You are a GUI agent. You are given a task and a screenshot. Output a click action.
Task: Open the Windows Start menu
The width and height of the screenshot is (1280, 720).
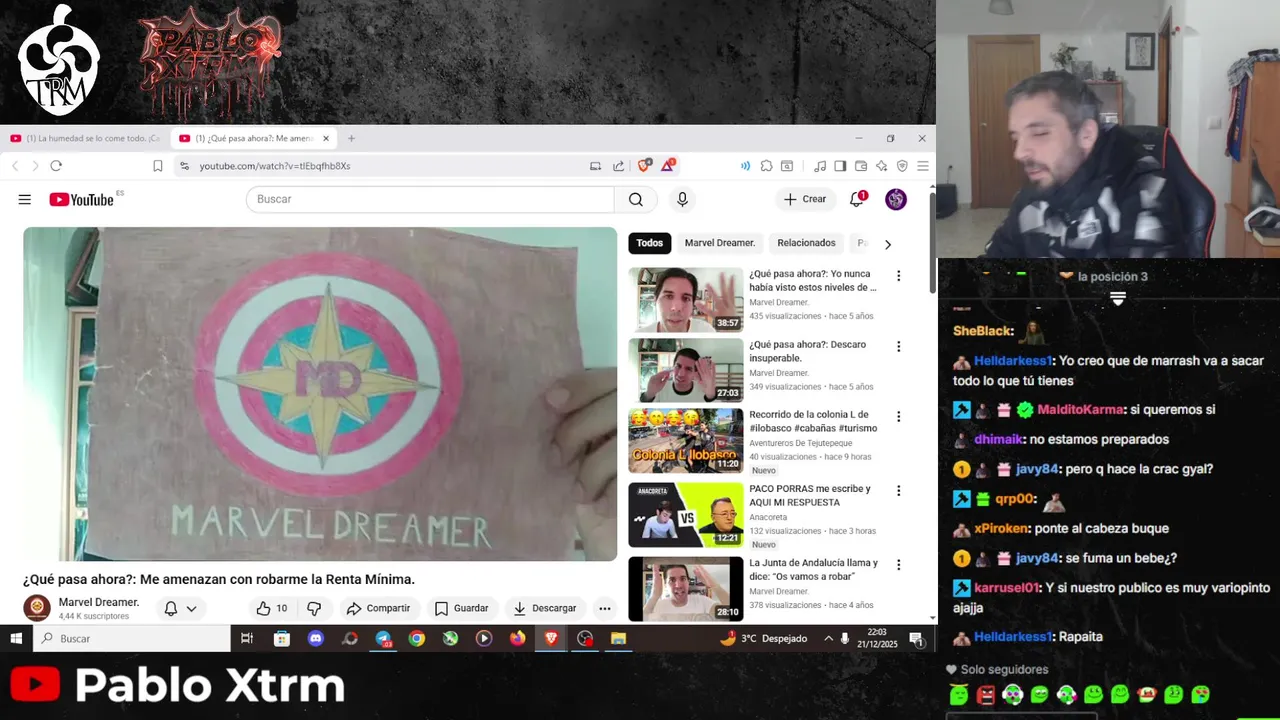[16, 638]
